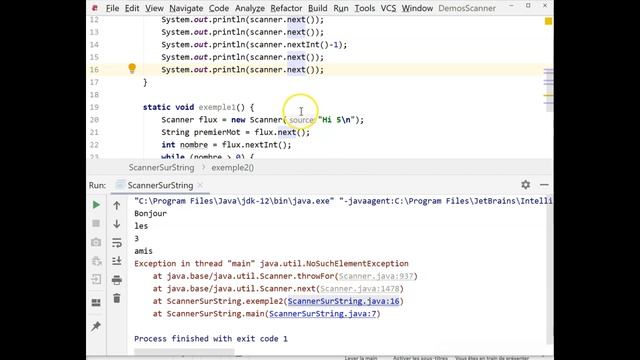Print the console output
Viewport: 640px width, 360px height.
[x=117, y=280]
